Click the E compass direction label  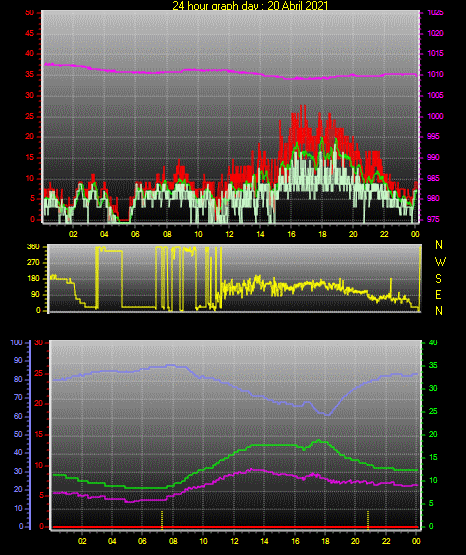coord(438,295)
